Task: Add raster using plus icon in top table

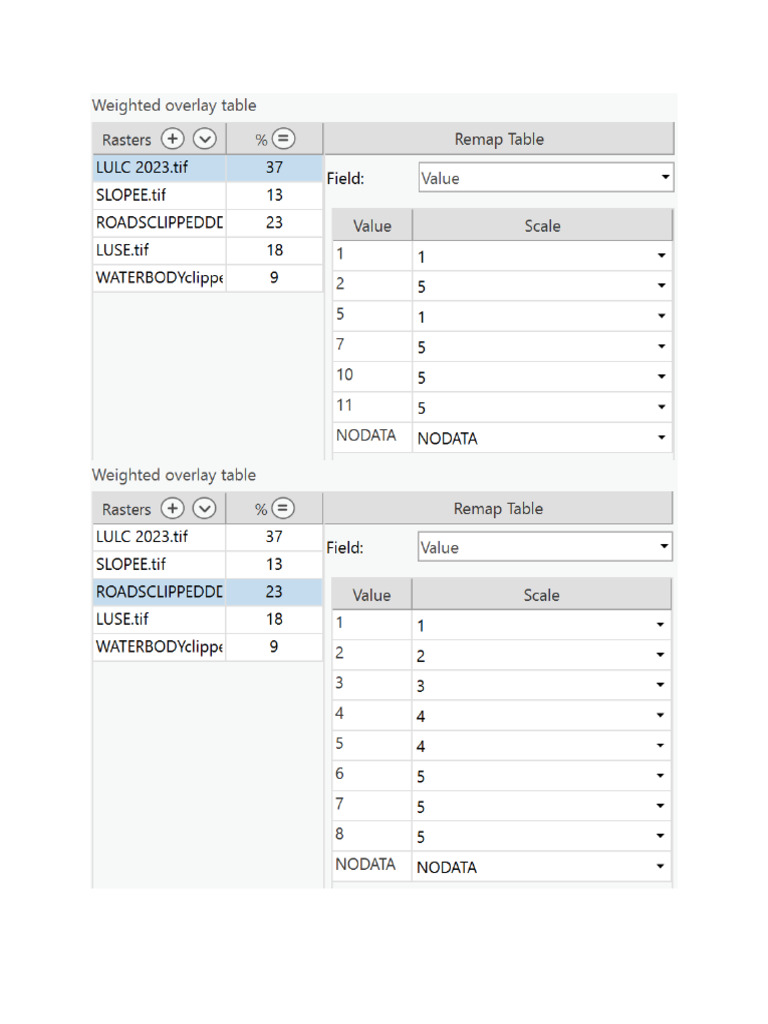Action: click(x=172, y=138)
